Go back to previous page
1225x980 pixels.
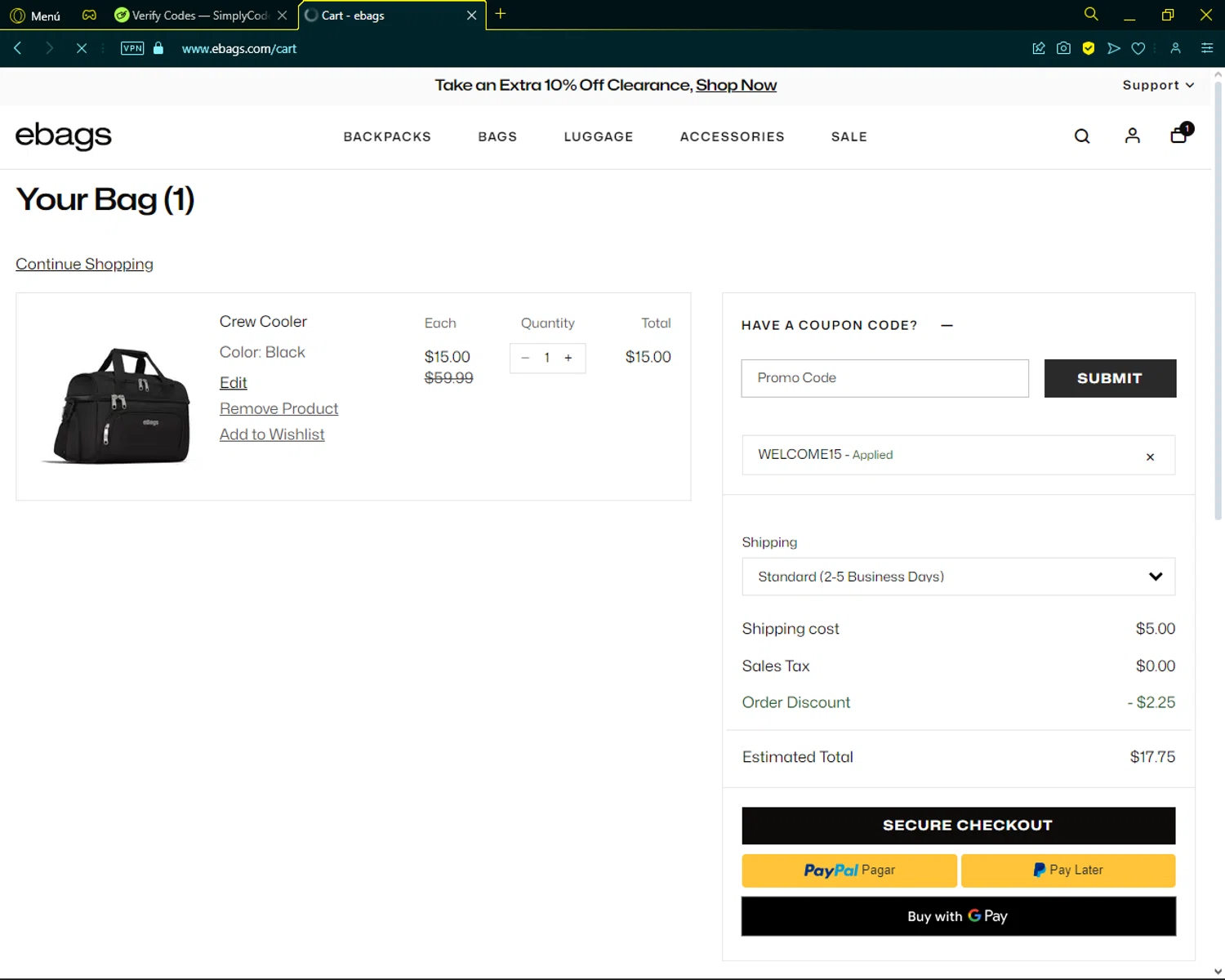(17, 48)
